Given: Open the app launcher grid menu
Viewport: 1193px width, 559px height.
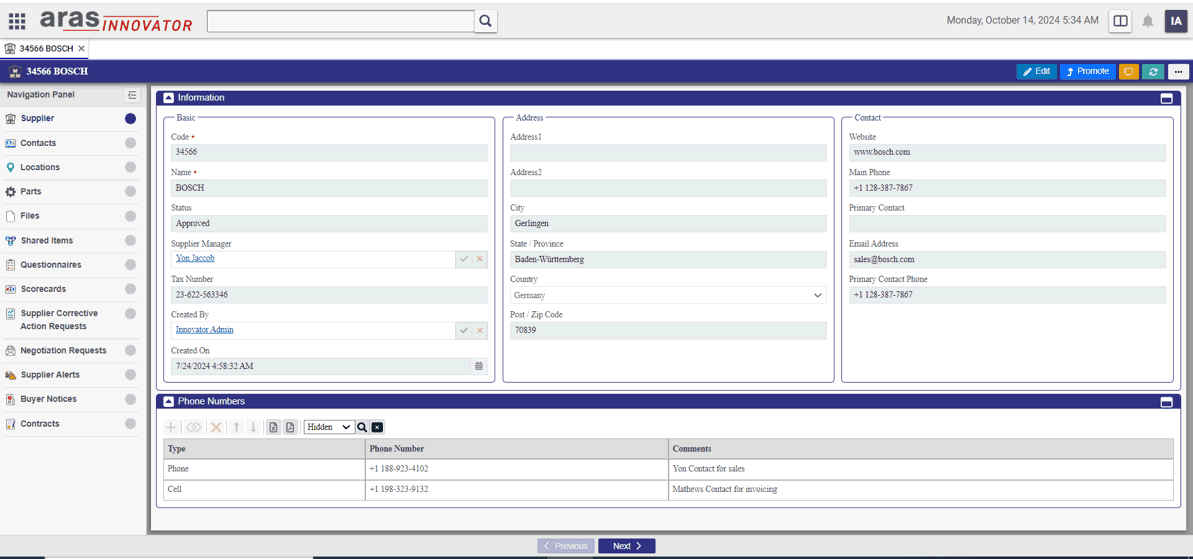Looking at the screenshot, I should 17,21.
